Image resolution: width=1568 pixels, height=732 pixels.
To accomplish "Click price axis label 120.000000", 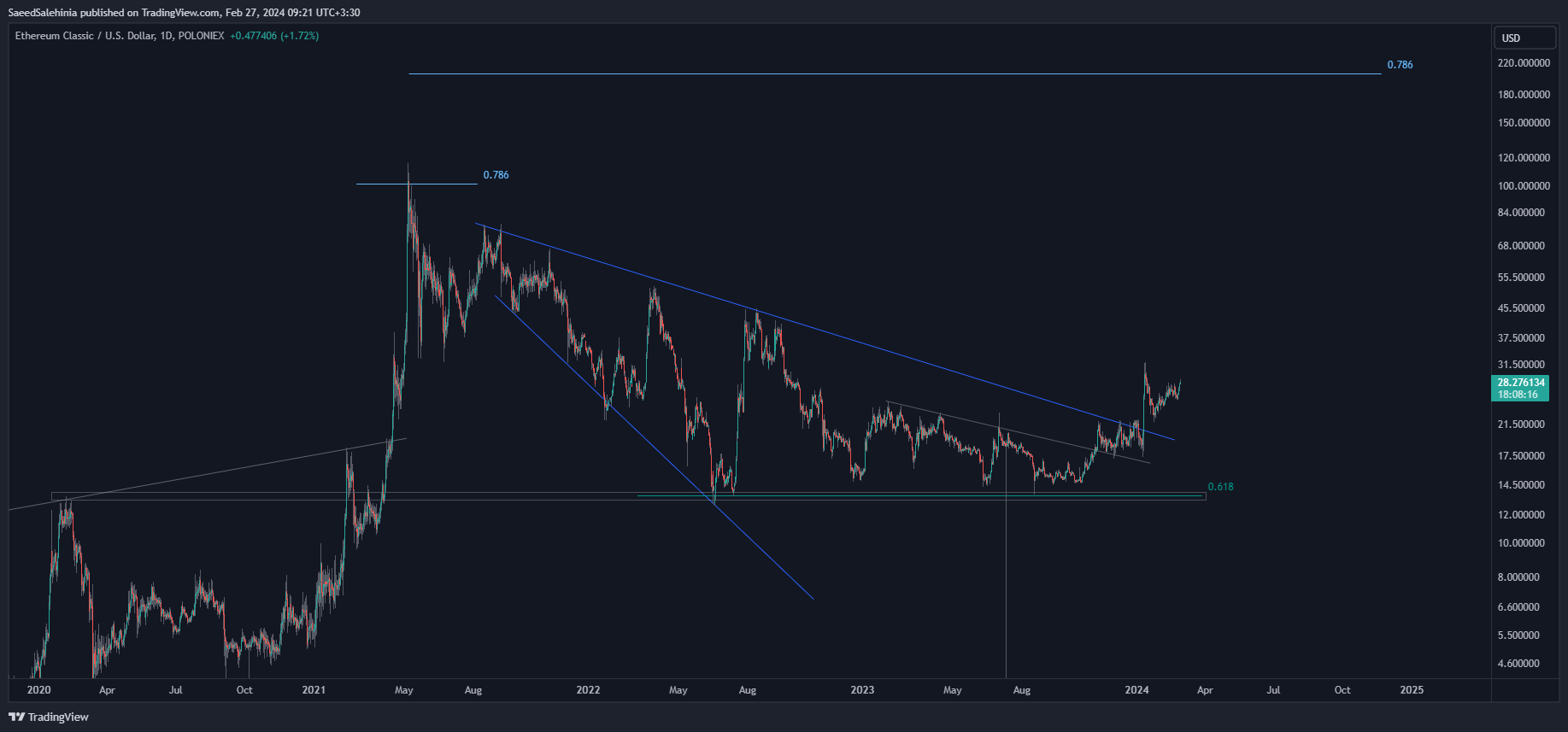I will coord(1524,158).
